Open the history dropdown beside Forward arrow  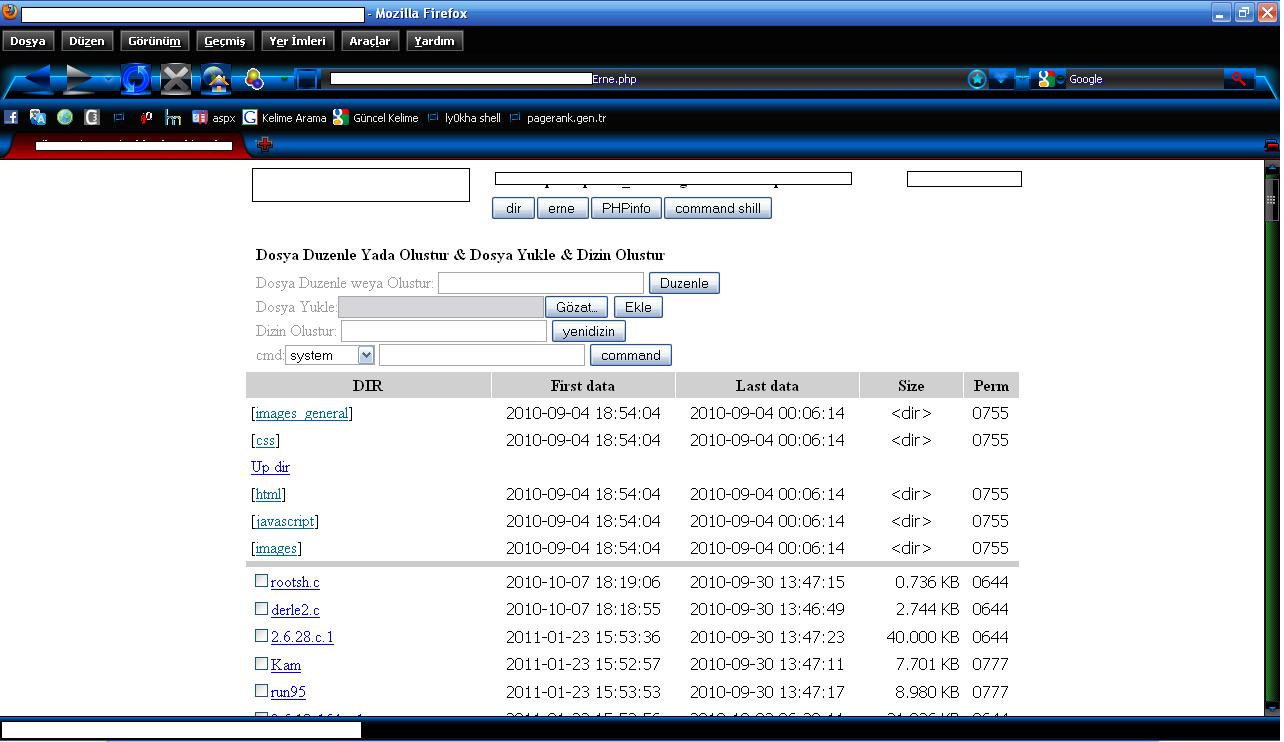pyautogui.click(x=108, y=79)
